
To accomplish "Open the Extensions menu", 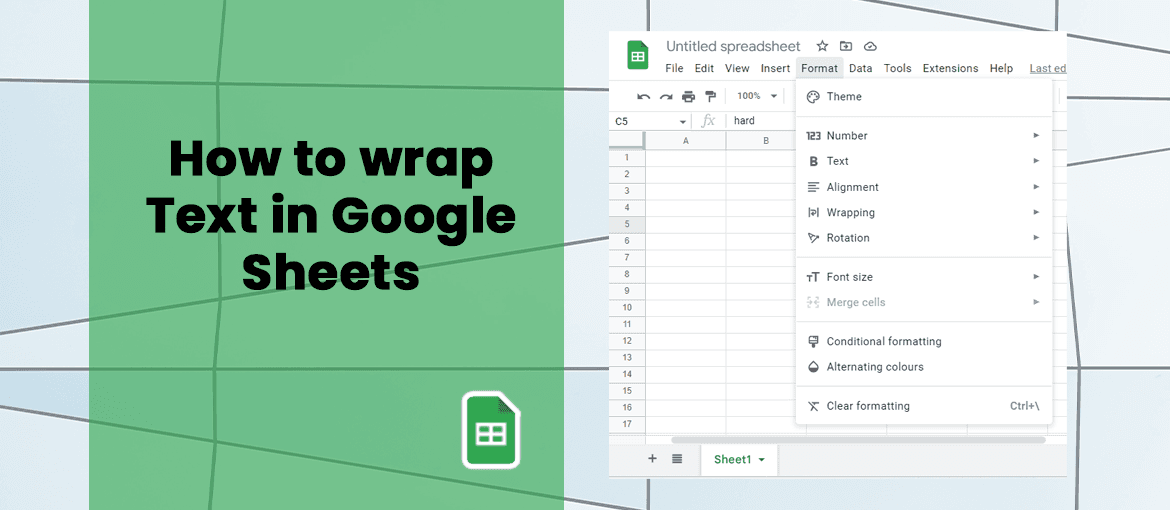I will [950, 68].
